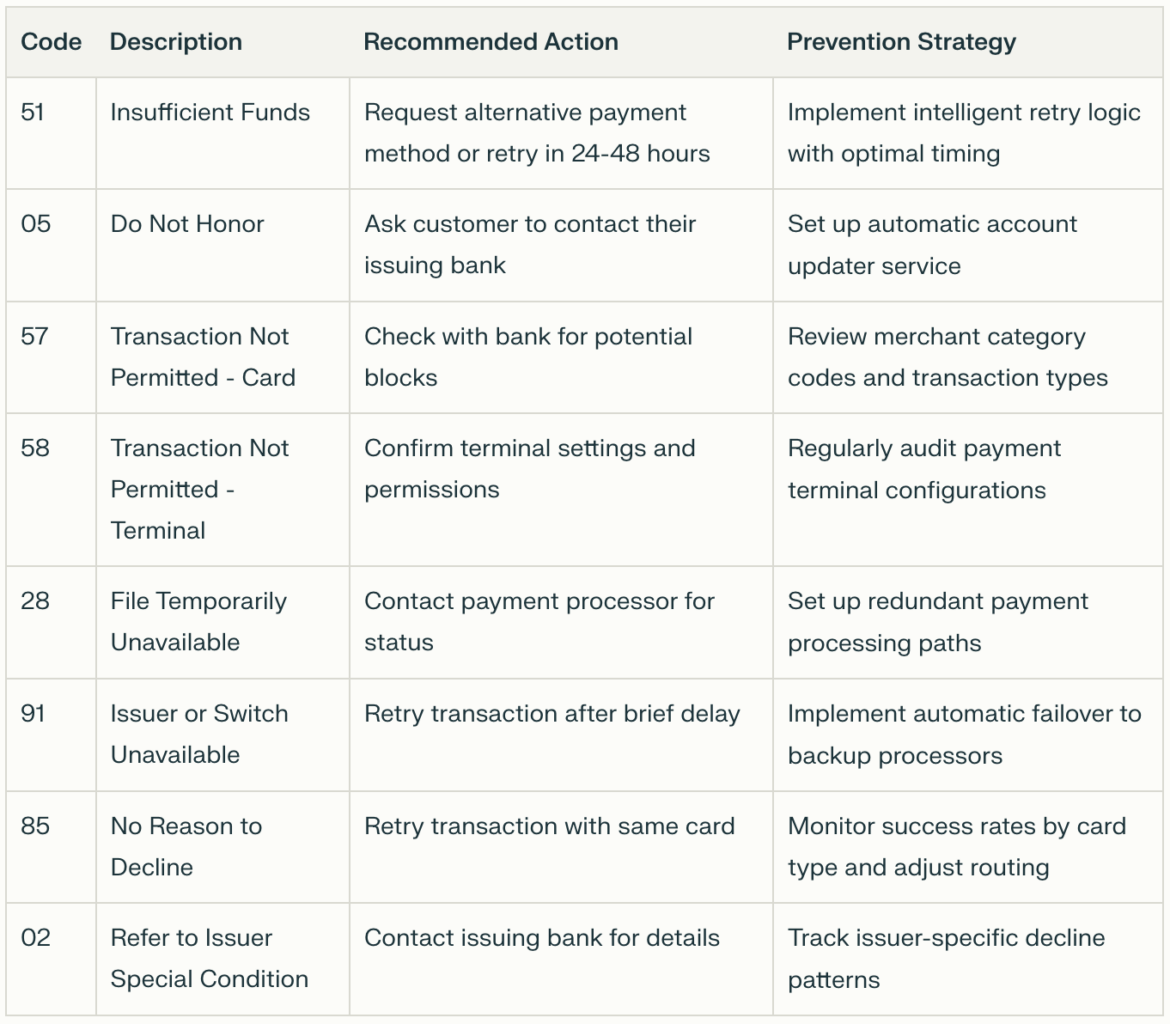Click Contact payment processor for status cell
Screen dimensions: 1170x1024
539,621
